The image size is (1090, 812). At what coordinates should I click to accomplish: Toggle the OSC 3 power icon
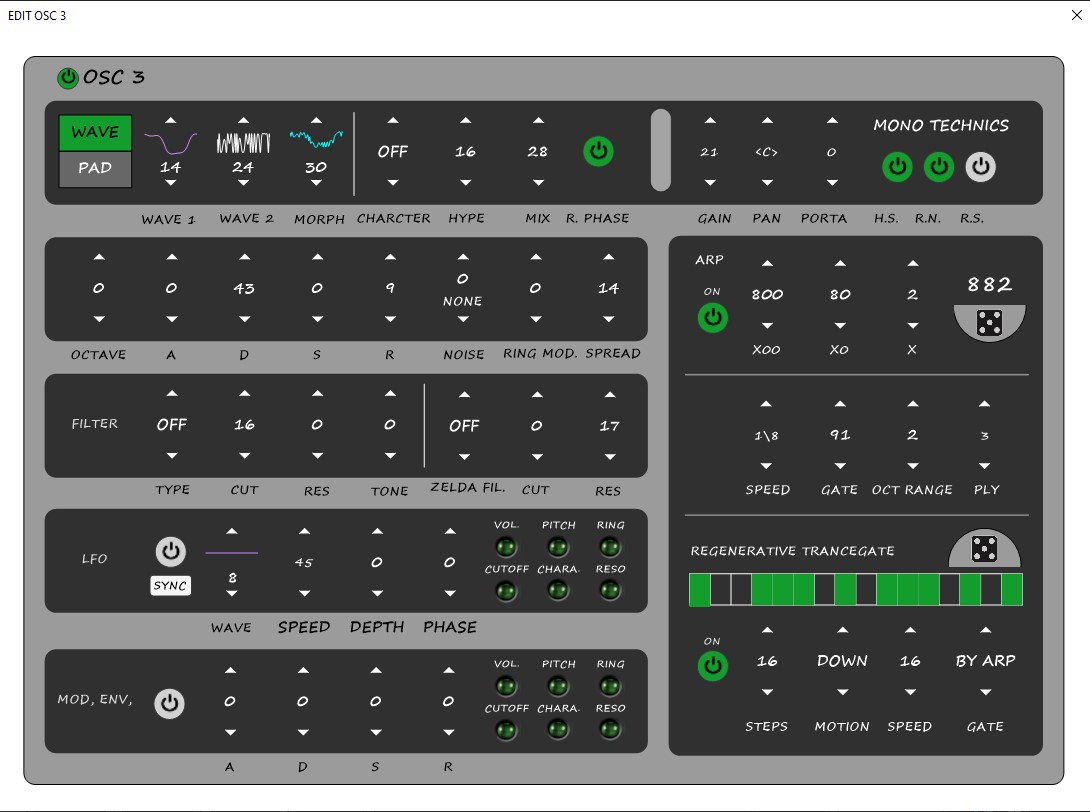tap(68, 78)
